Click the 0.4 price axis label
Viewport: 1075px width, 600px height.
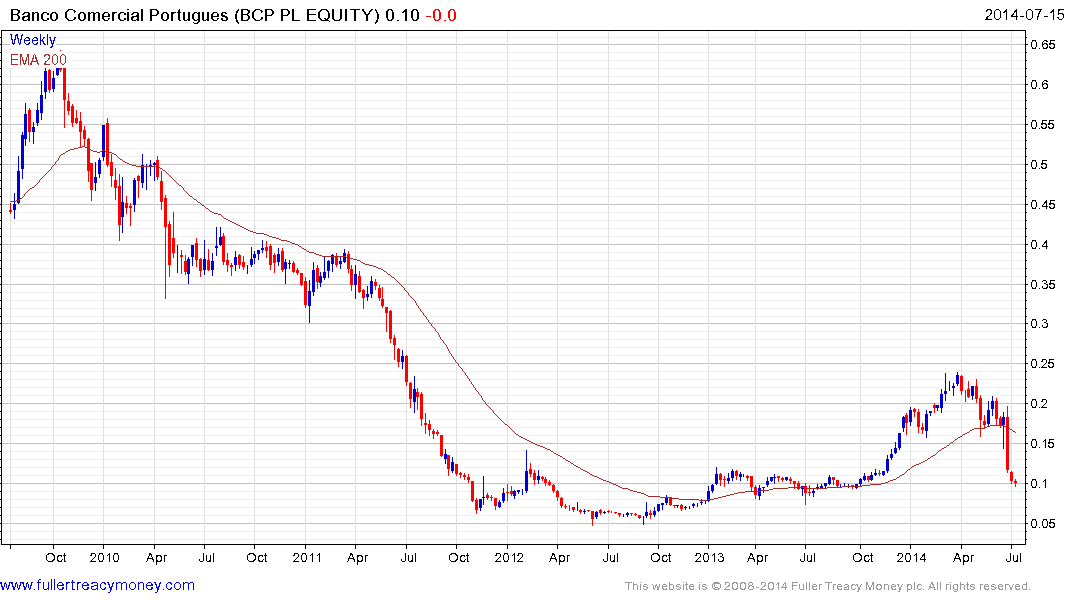pos(1039,244)
